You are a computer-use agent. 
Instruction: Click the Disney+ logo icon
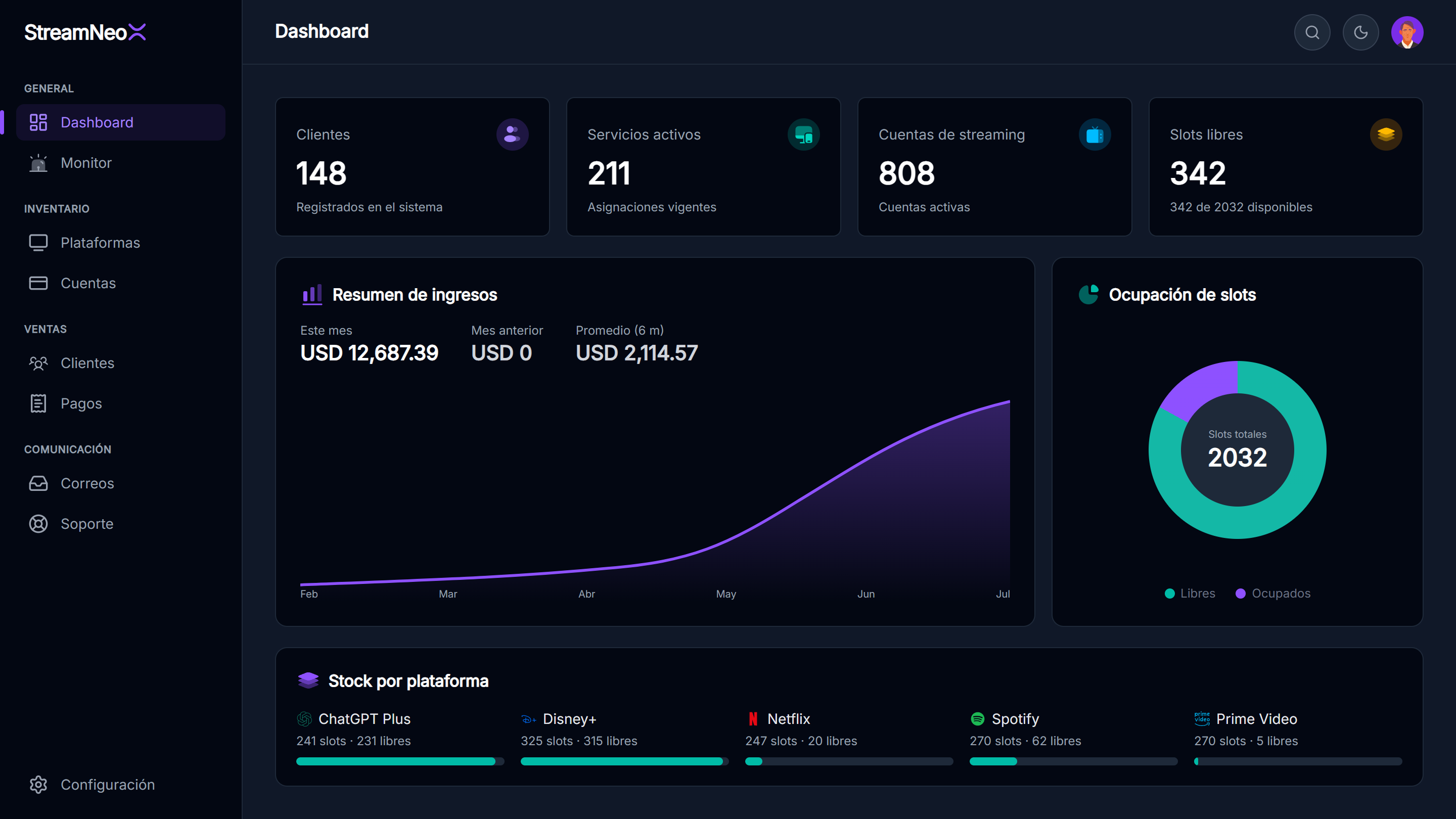tap(528, 719)
